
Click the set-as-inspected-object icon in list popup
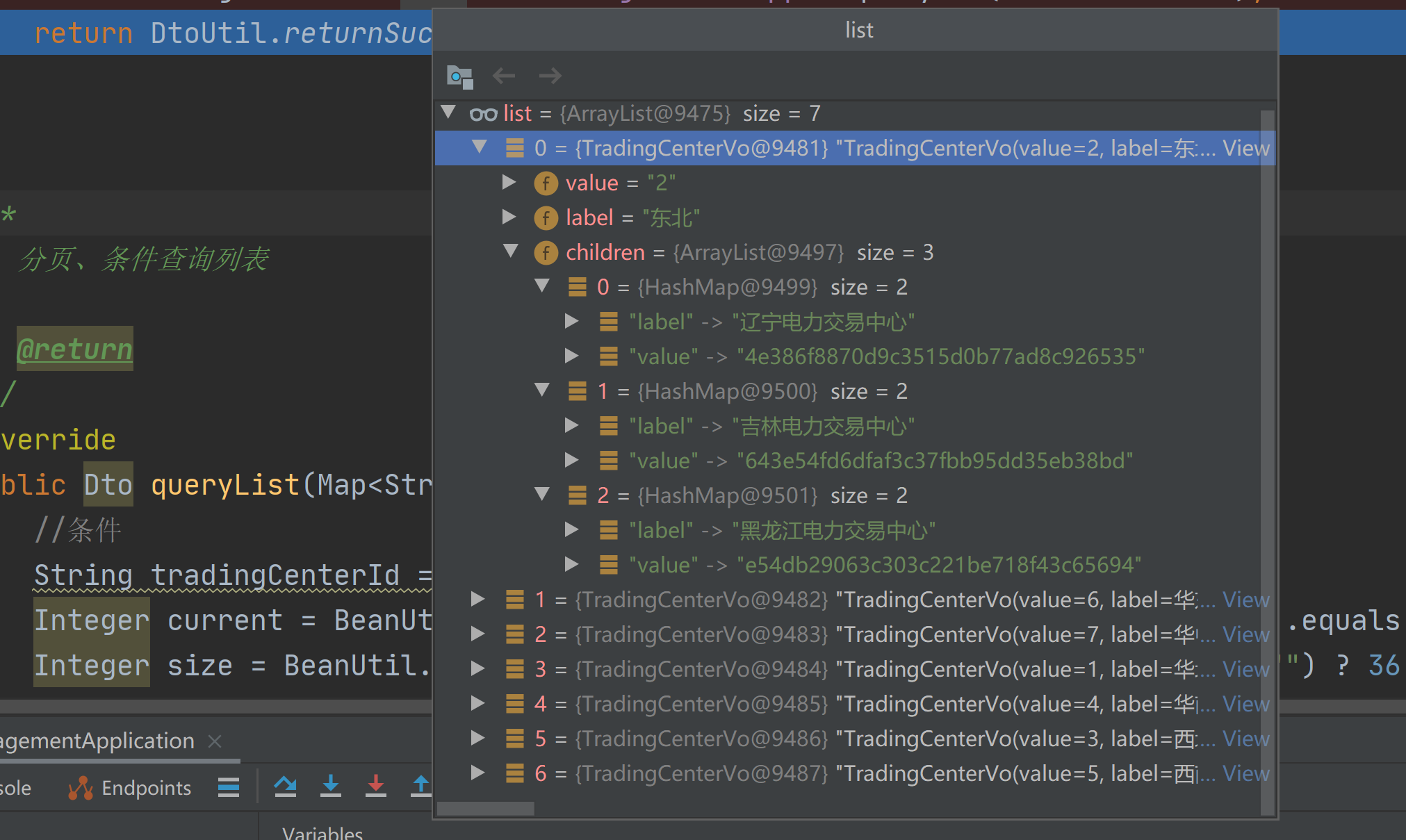click(x=459, y=76)
